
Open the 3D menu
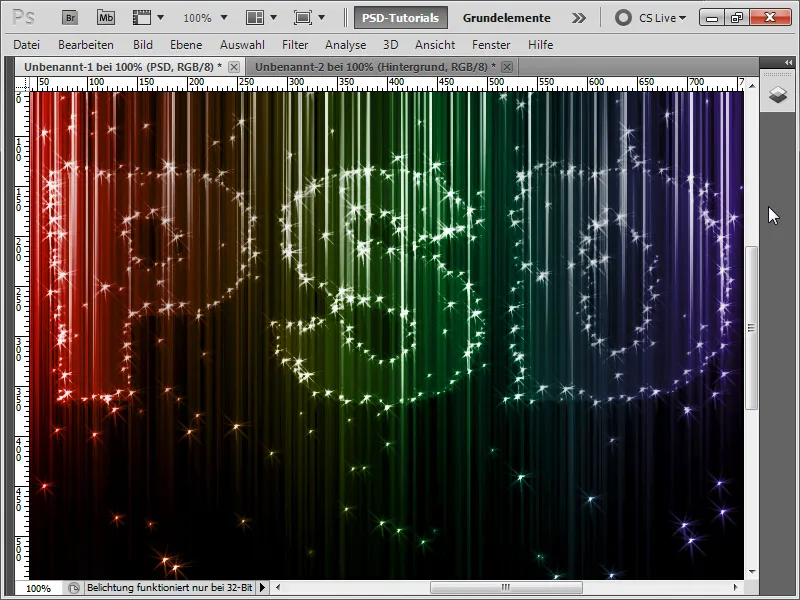point(390,45)
